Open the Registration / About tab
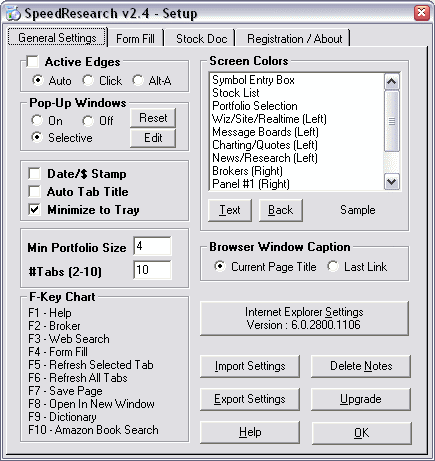Viewport: 435px width, 461px height. click(x=294, y=39)
